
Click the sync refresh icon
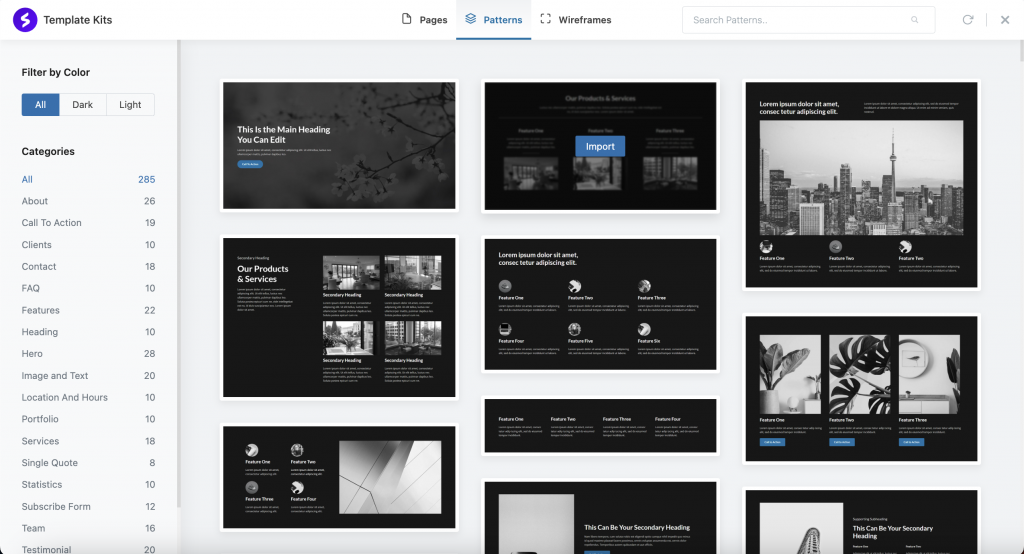point(968,20)
